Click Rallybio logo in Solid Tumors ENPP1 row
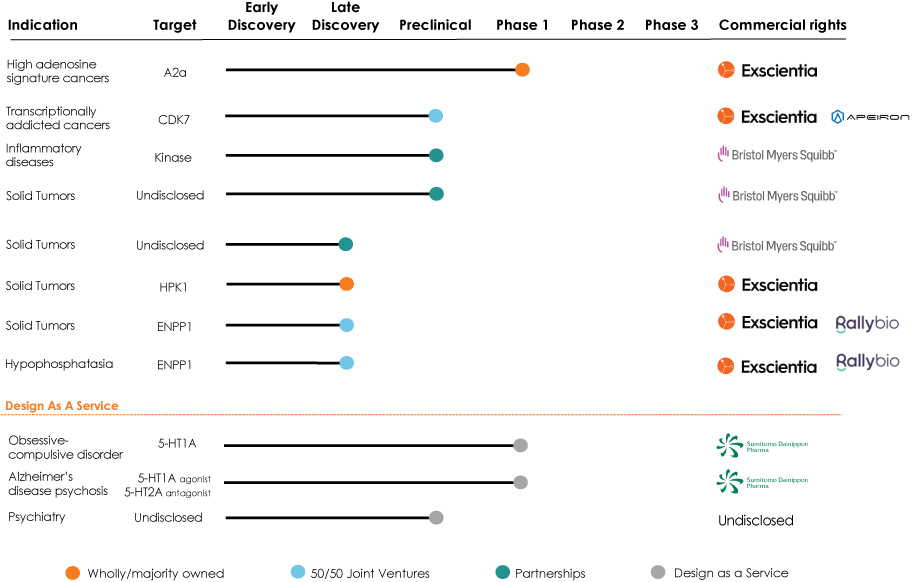The image size is (912, 582). pos(867,324)
